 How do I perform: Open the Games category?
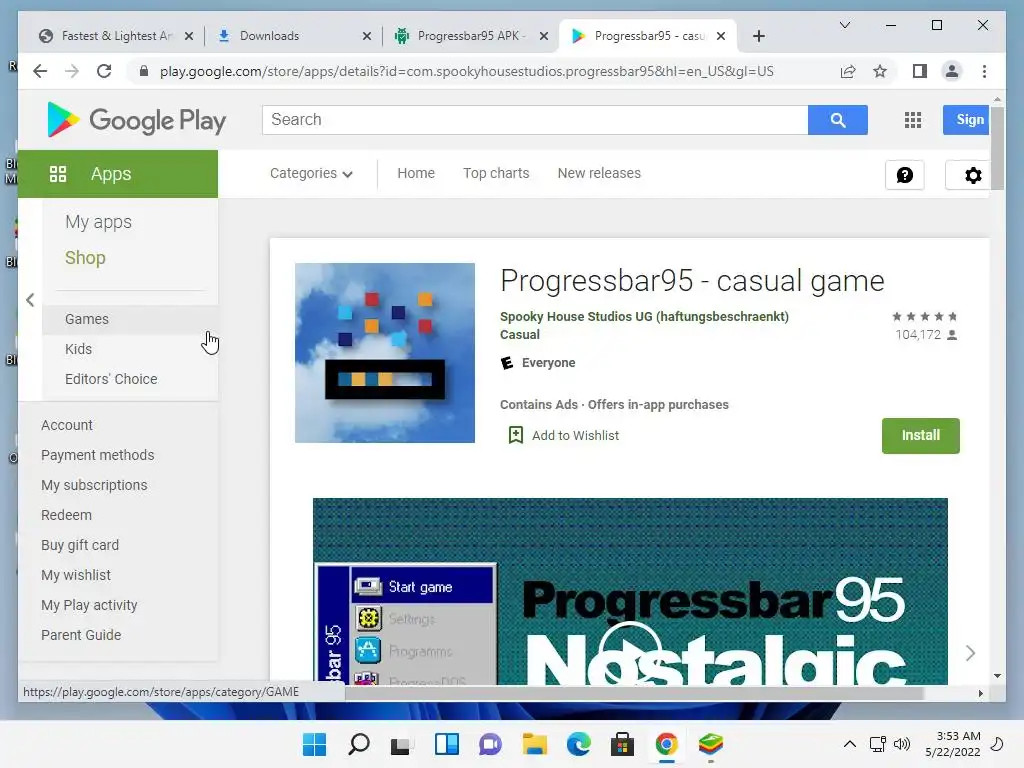click(130, 319)
